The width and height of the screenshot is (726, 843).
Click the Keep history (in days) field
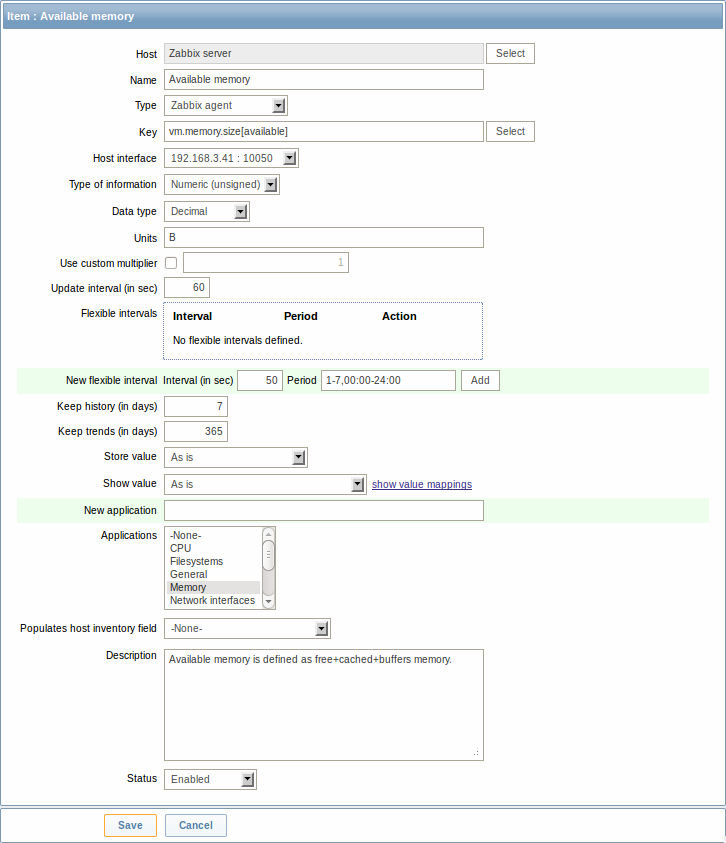196,406
